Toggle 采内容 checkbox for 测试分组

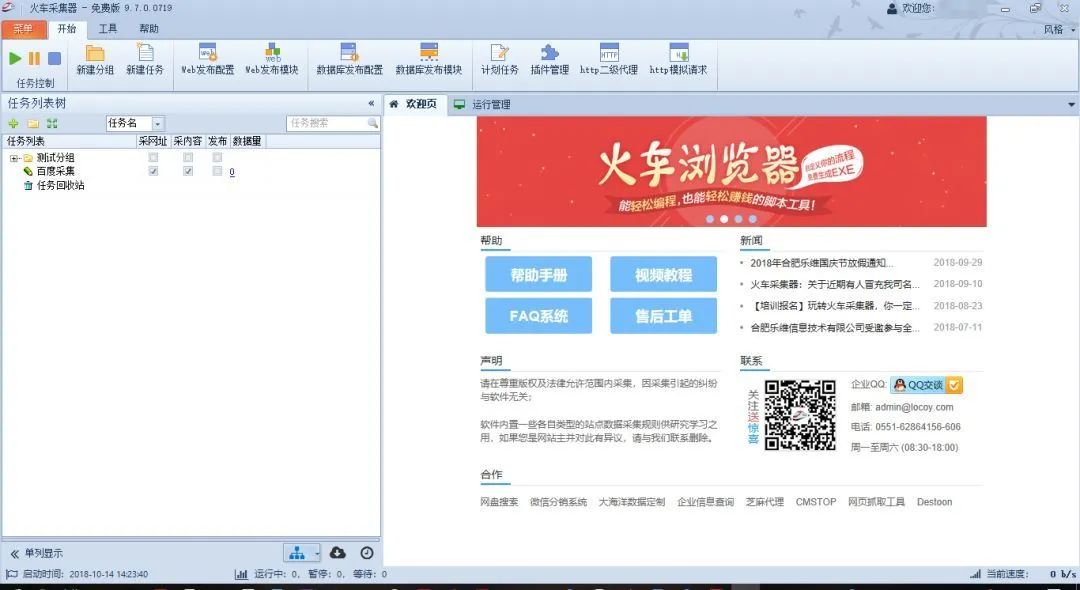tap(188, 158)
